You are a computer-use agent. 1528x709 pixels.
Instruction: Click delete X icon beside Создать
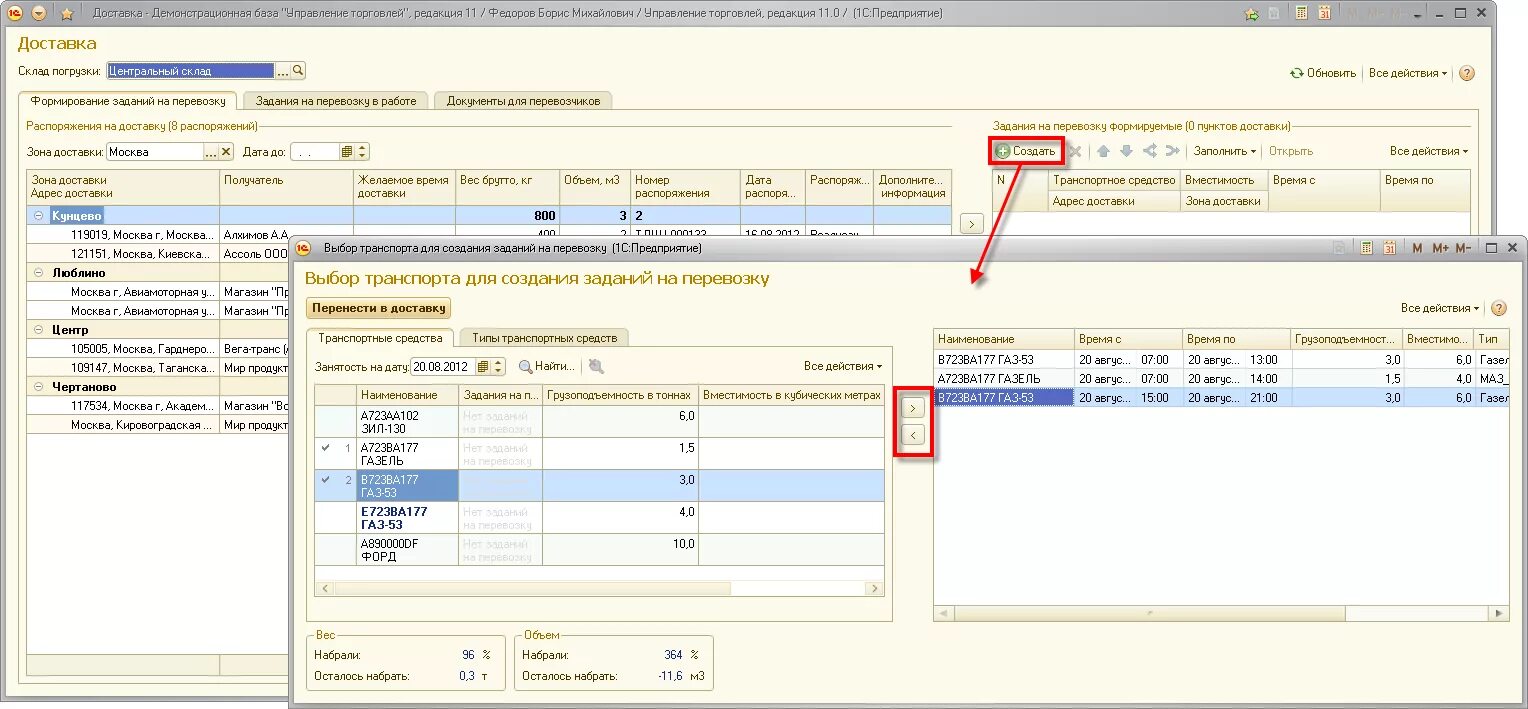tap(1075, 151)
